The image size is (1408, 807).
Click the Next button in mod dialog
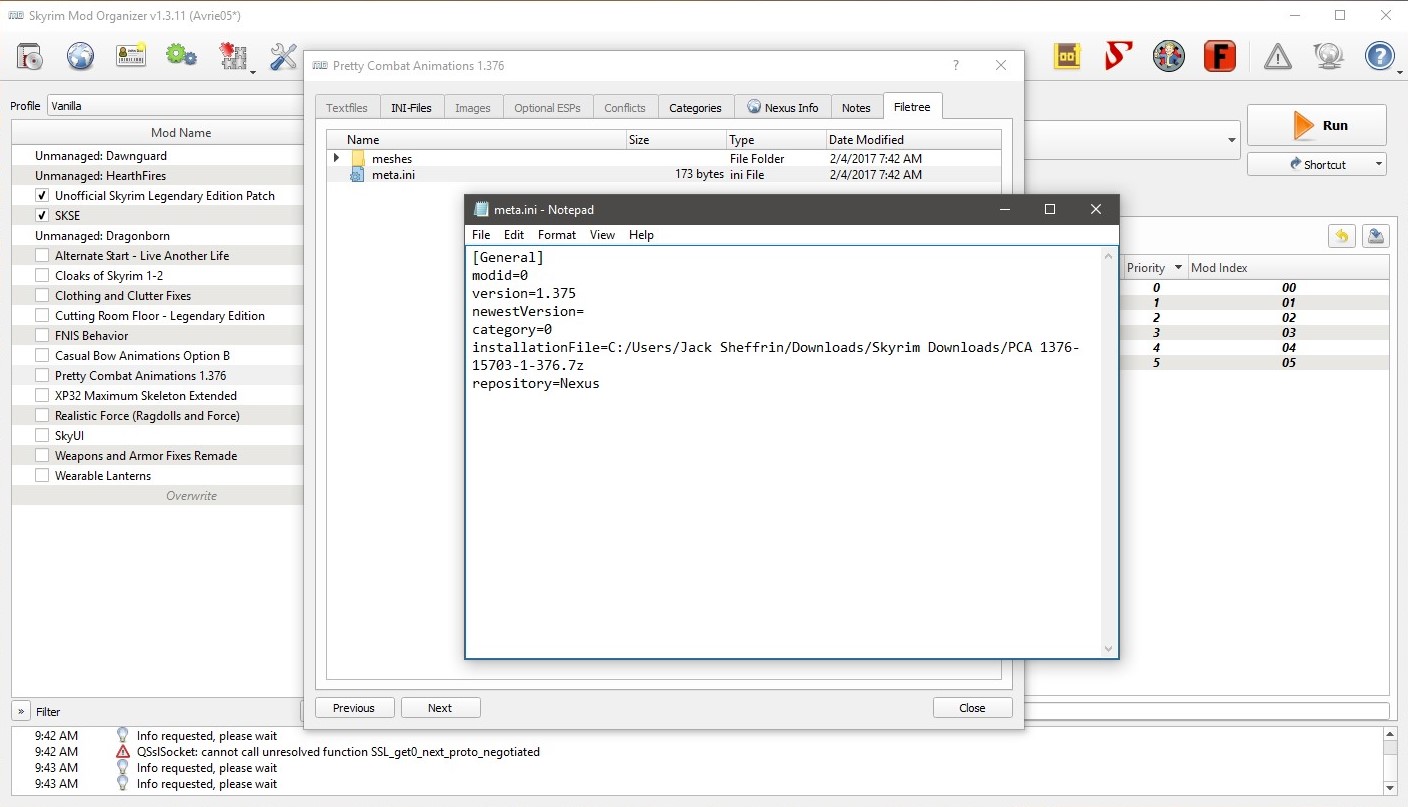click(440, 708)
